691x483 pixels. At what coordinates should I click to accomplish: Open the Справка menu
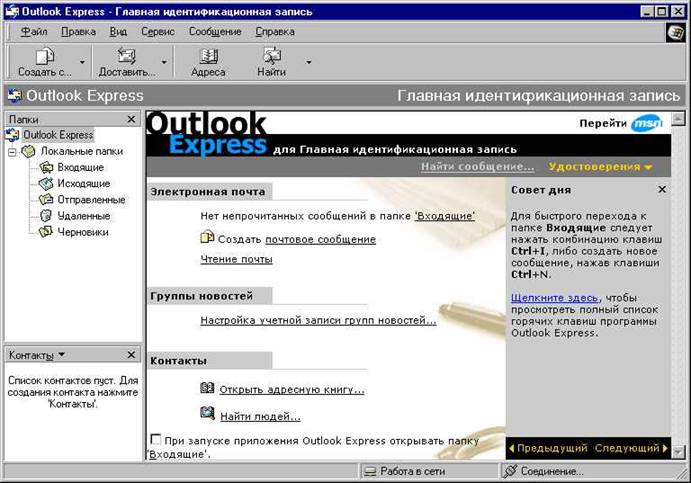pyautogui.click(x=275, y=32)
